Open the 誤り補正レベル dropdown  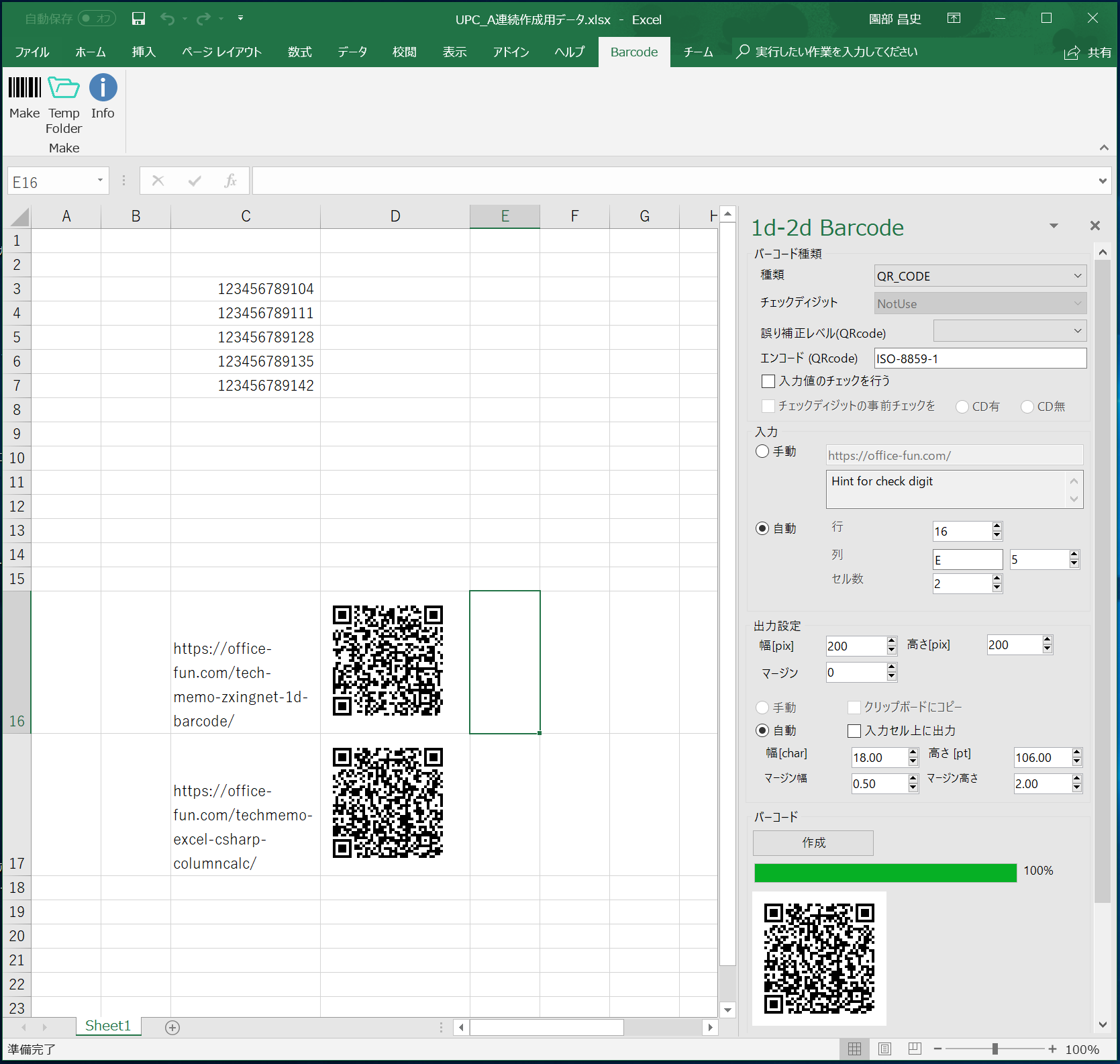(x=1010, y=331)
